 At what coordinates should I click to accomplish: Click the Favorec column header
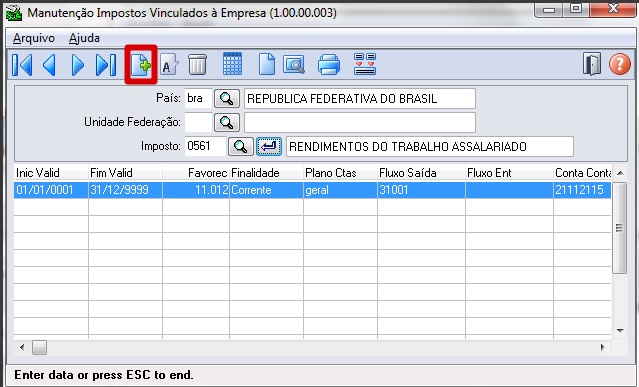(196, 173)
